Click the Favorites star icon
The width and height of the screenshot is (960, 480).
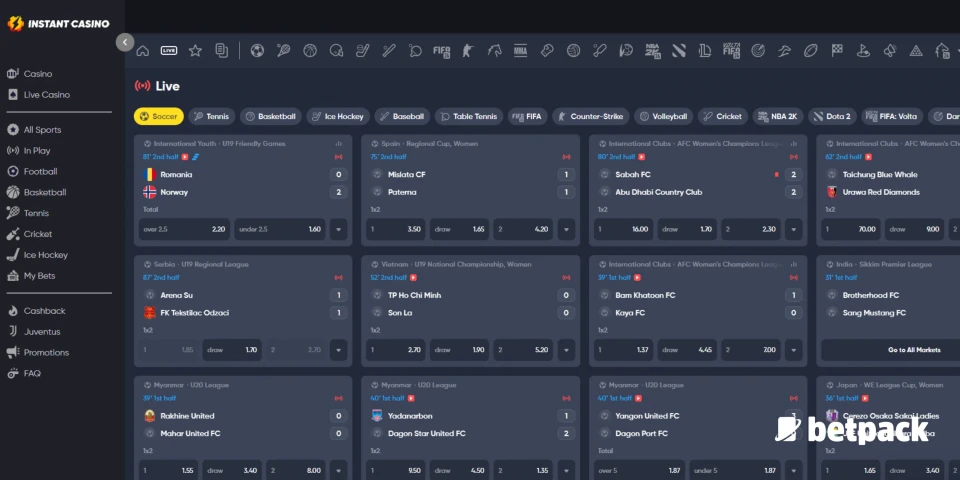[x=195, y=50]
